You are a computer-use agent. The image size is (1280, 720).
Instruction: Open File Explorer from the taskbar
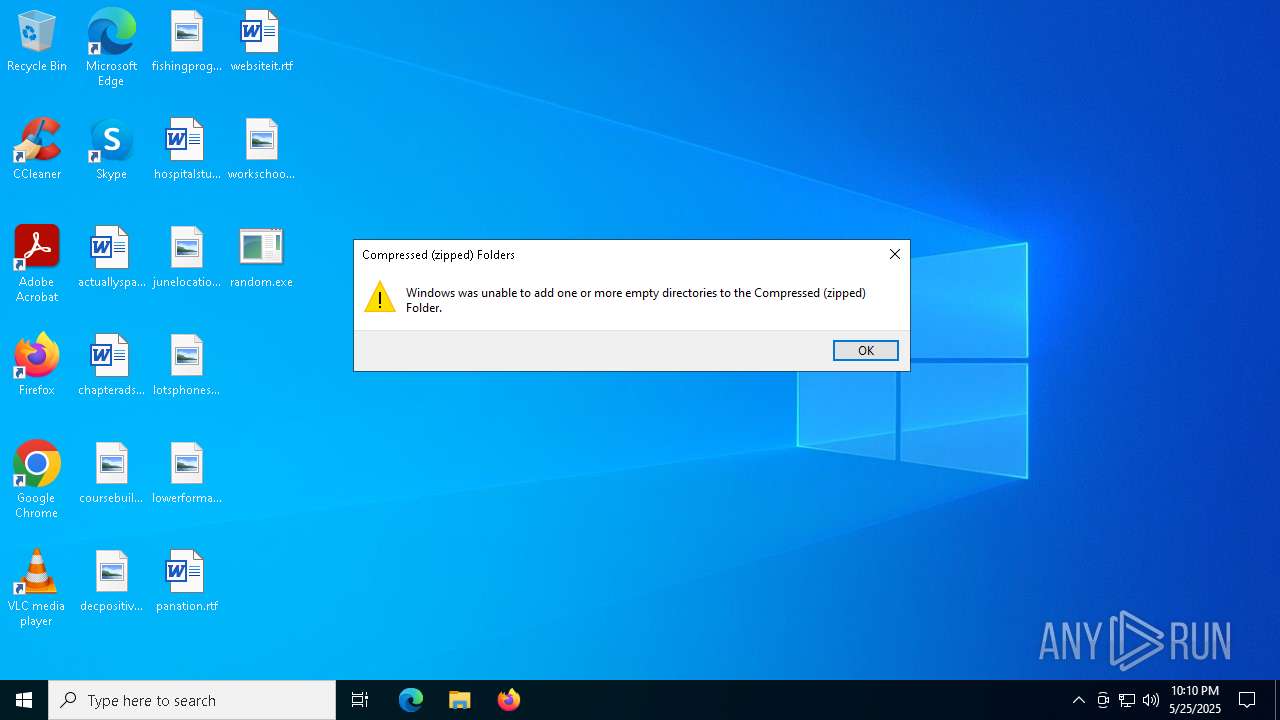(459, 700)
